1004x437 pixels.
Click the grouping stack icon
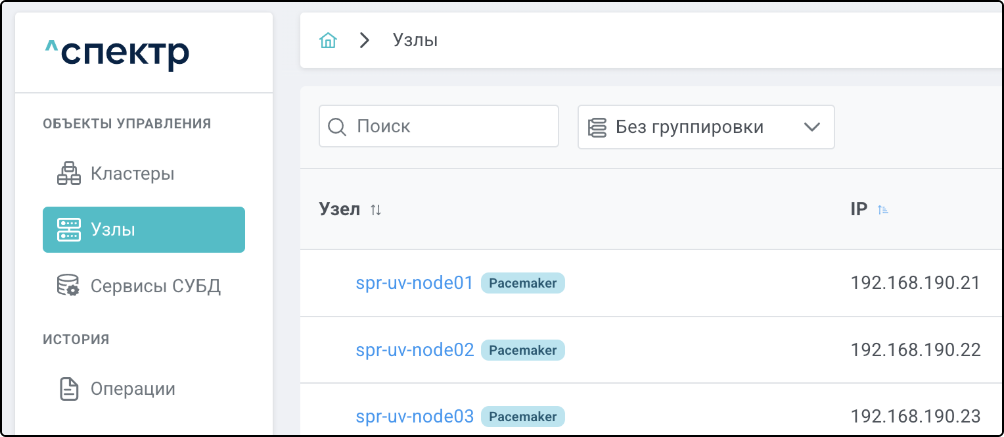598,127
